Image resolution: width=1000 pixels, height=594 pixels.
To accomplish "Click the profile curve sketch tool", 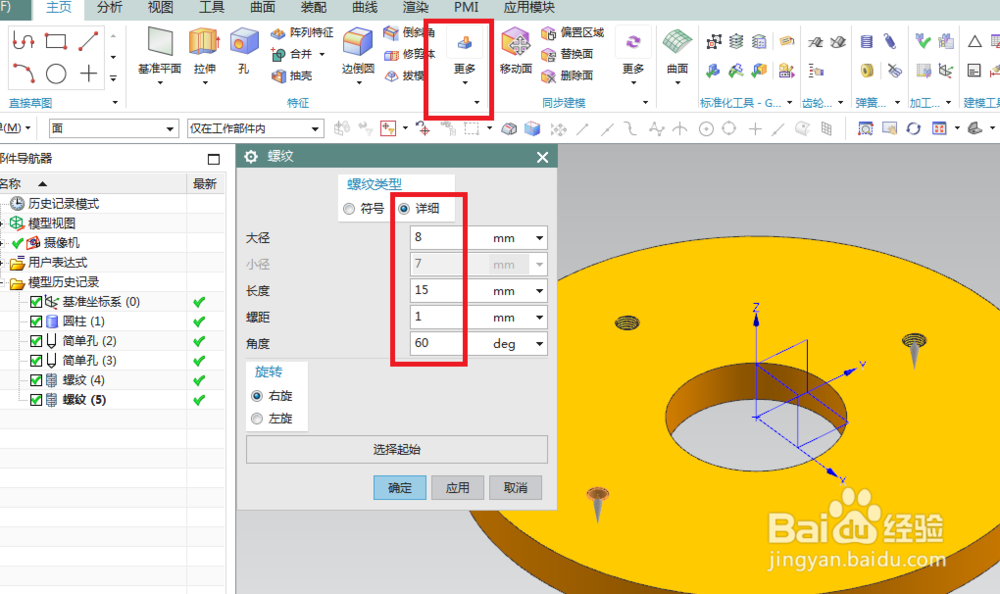I will coord(24,41).
